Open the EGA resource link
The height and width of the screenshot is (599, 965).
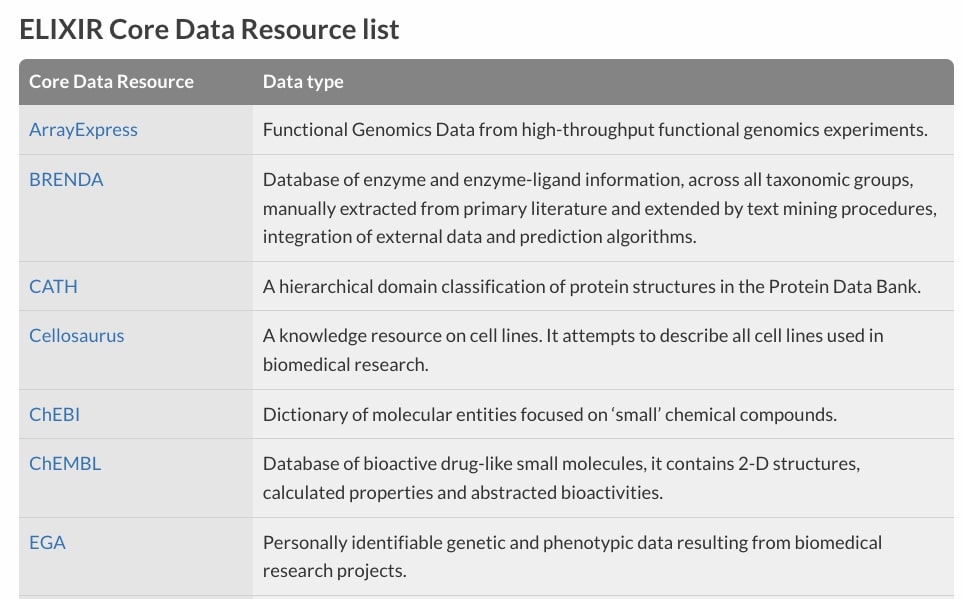pyautogui.click(x=47, y=543)
